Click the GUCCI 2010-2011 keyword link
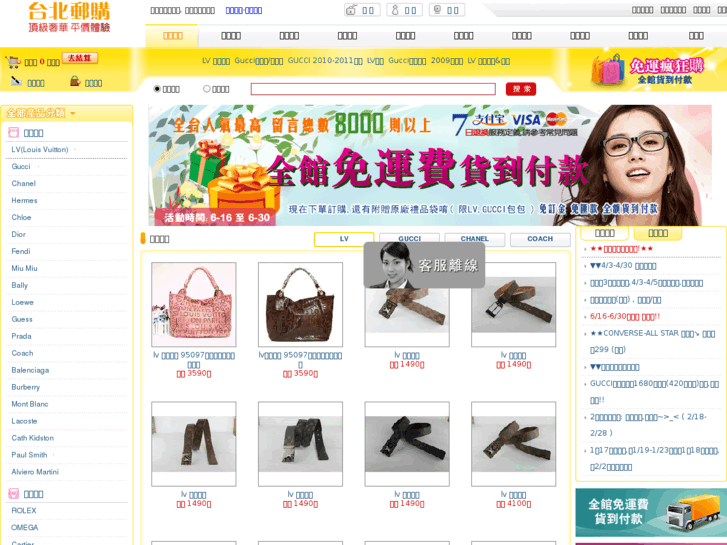Screen dimensions: 727x545 tap(325, 61)
